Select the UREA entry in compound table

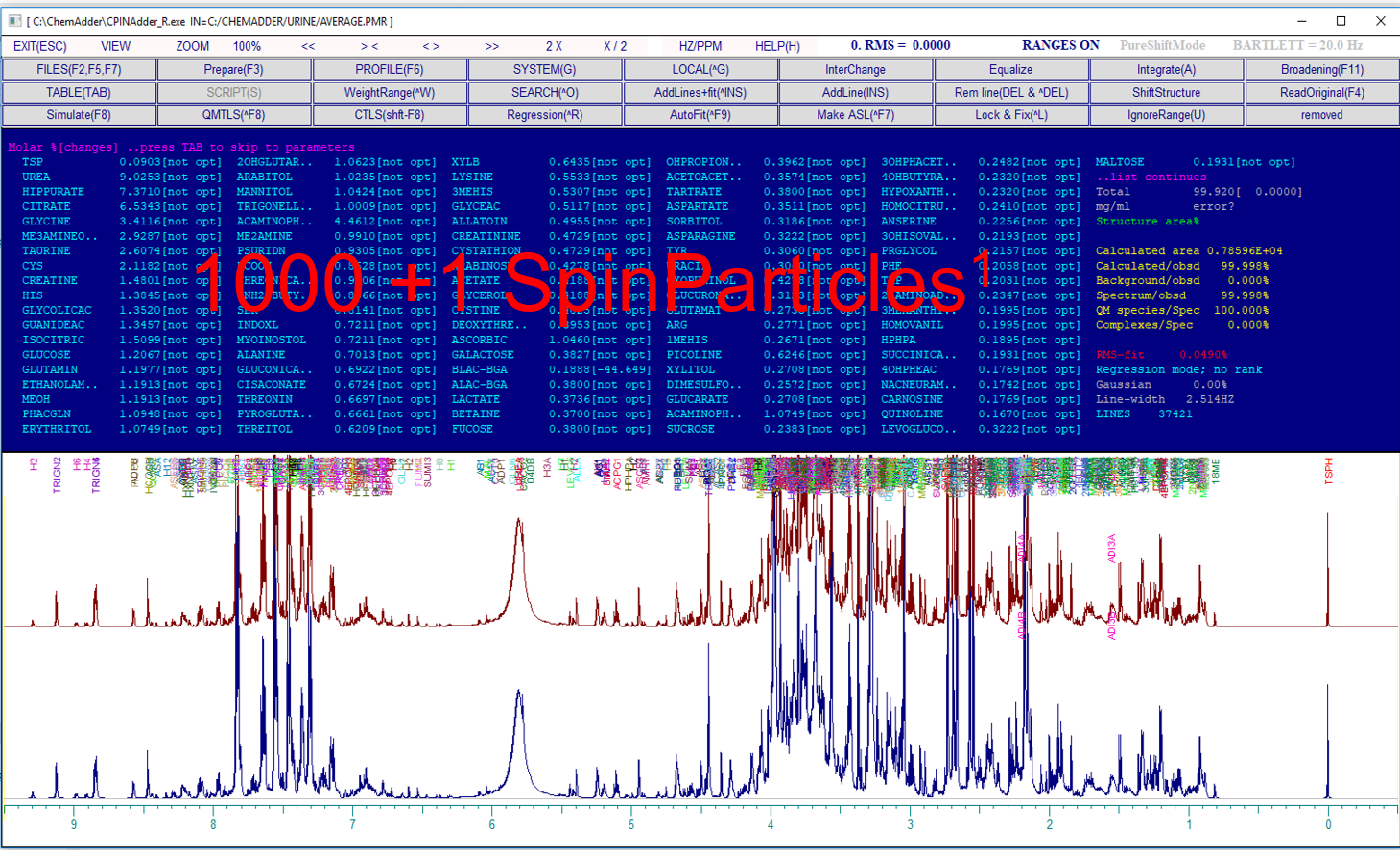pyautogui.click(x=36, y=177)
